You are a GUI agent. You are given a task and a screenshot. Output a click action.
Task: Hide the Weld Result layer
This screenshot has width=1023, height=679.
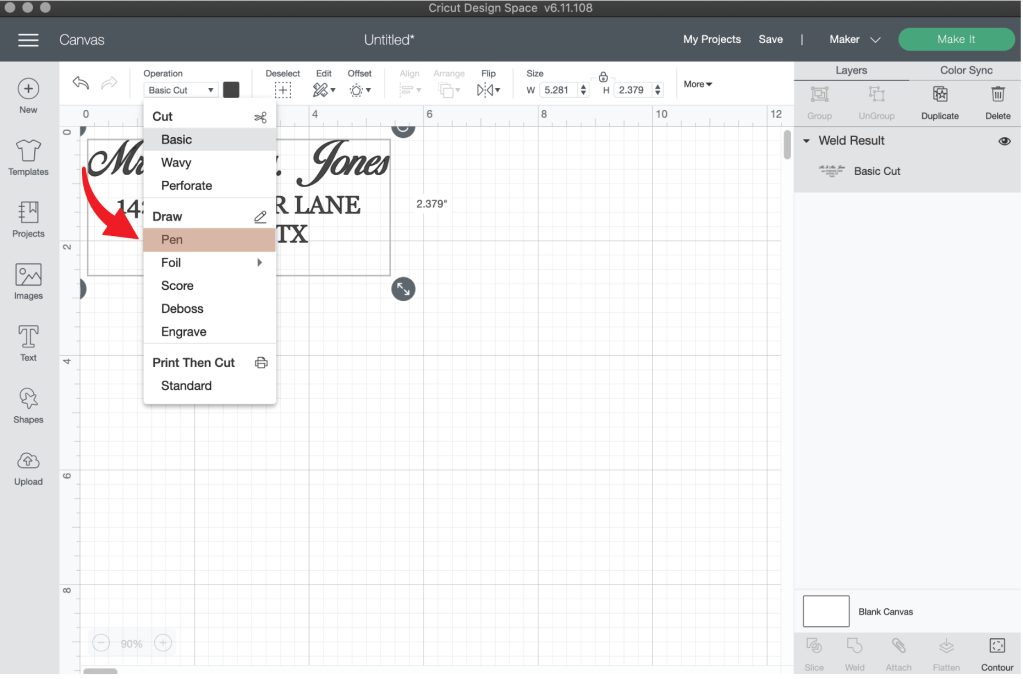[x=1004, y=142]
